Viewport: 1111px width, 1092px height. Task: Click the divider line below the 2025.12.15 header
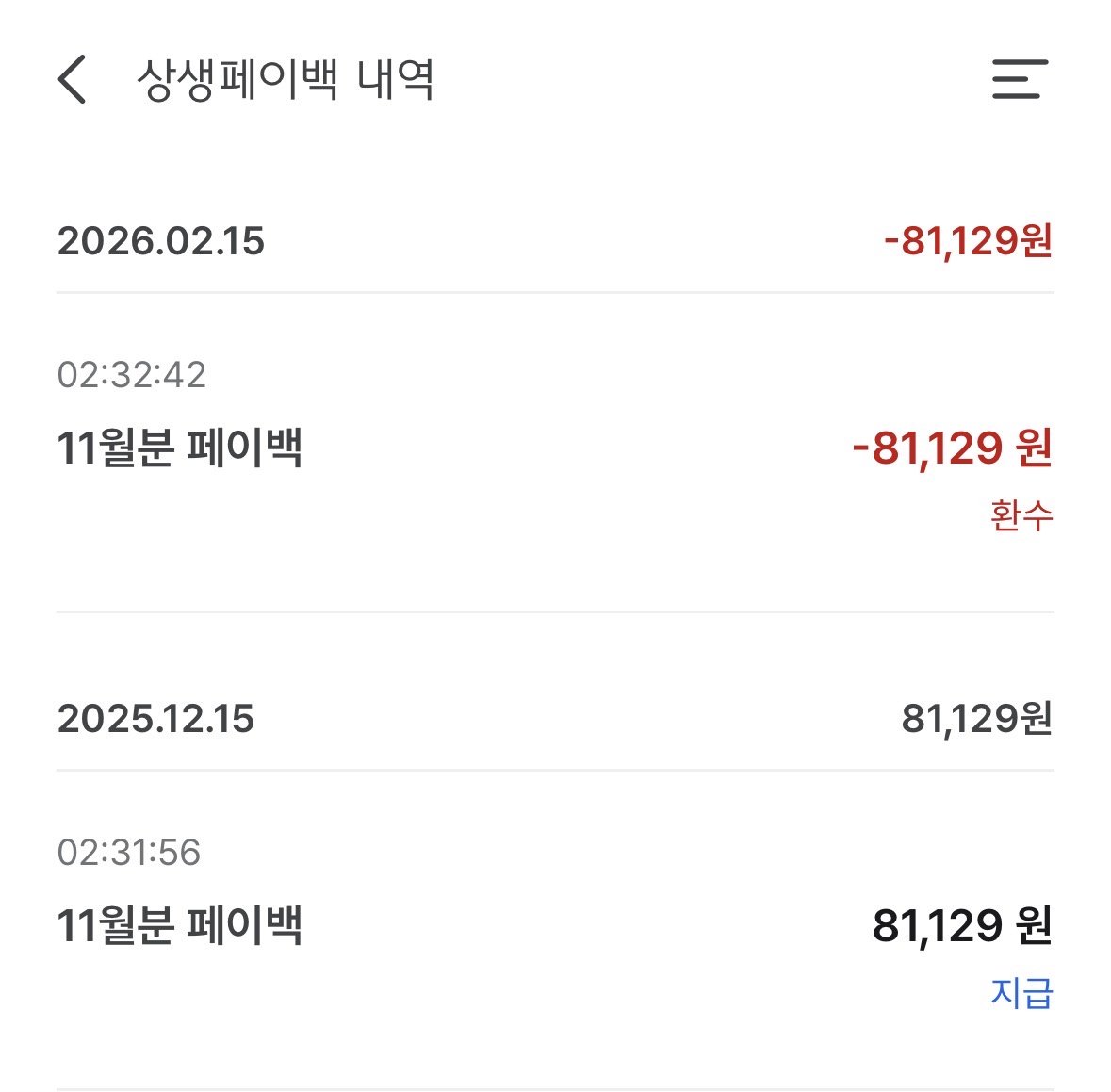(555, 770)
